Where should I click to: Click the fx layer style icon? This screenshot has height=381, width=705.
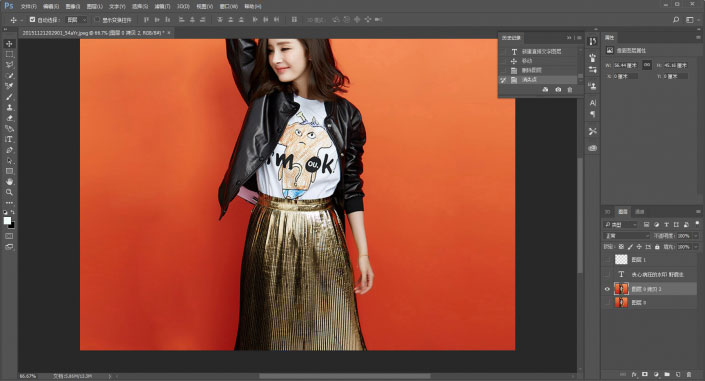634,374
